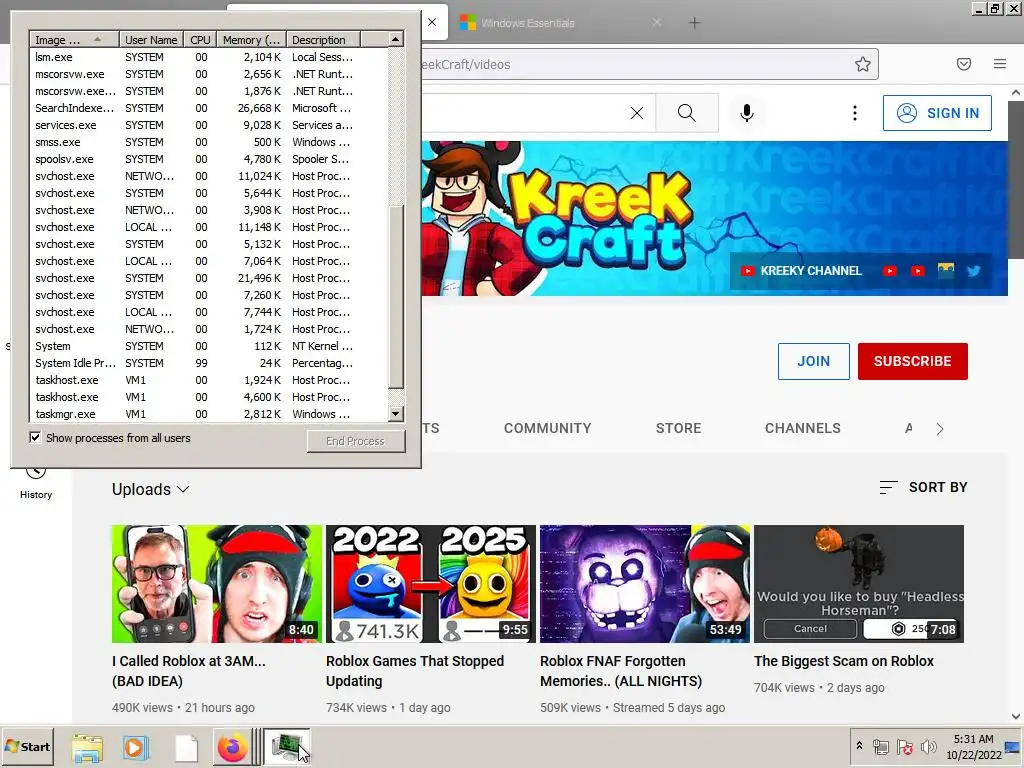Launch Windows Explorer from the taskbar
The image size is (1024, 768).
(x=87, y=746)
